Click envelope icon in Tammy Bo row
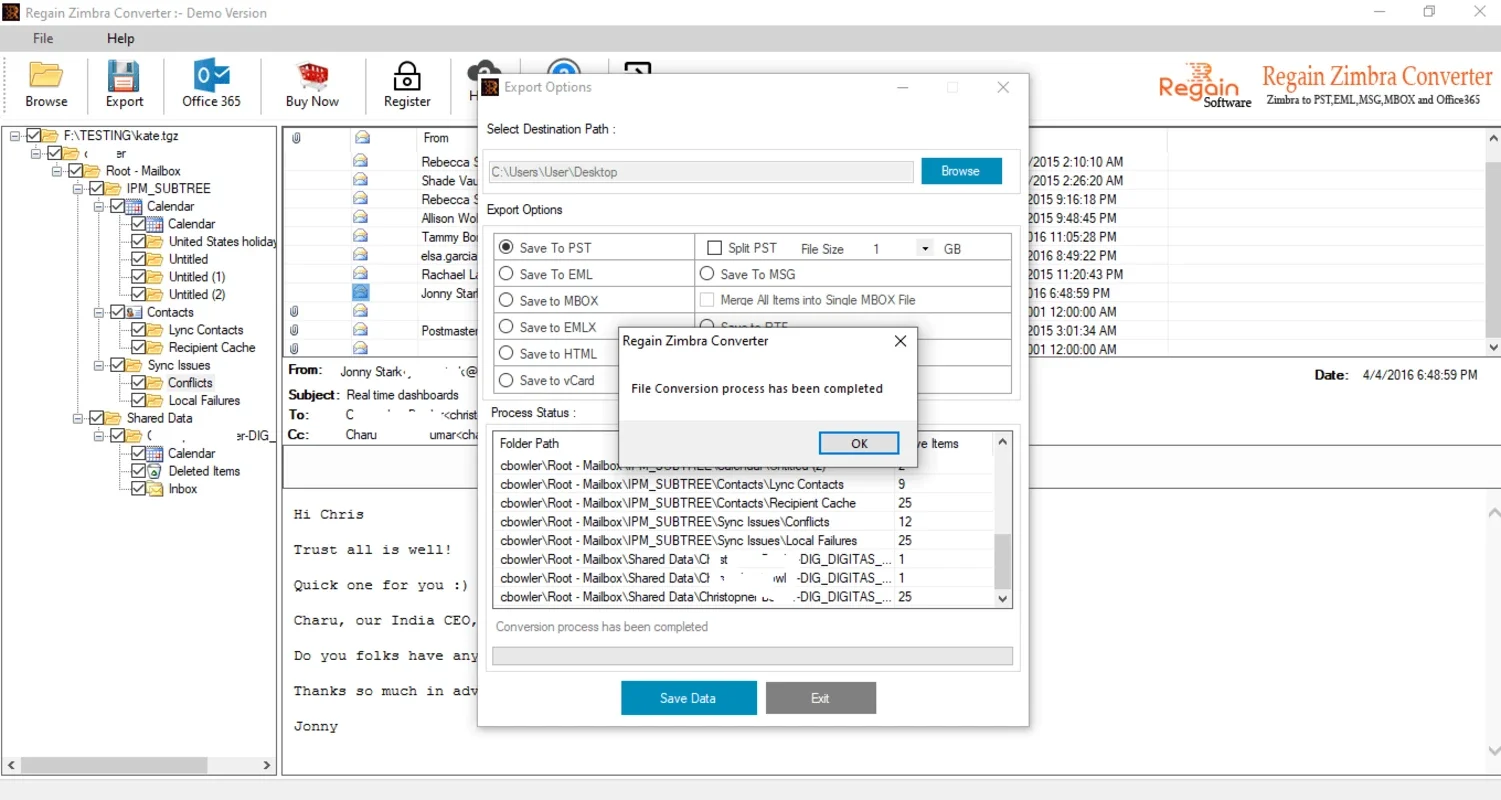This screenshot has width=1501, height=800. click(x=361, y=236)
